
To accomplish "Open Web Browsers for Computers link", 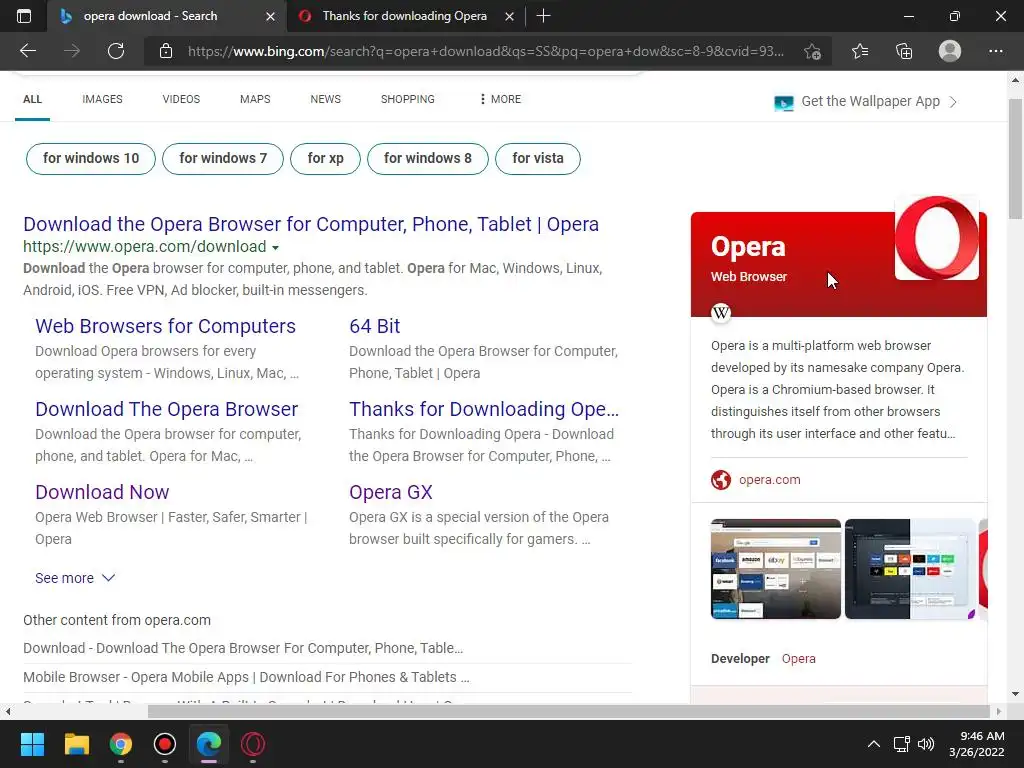I will pos(165,326).
